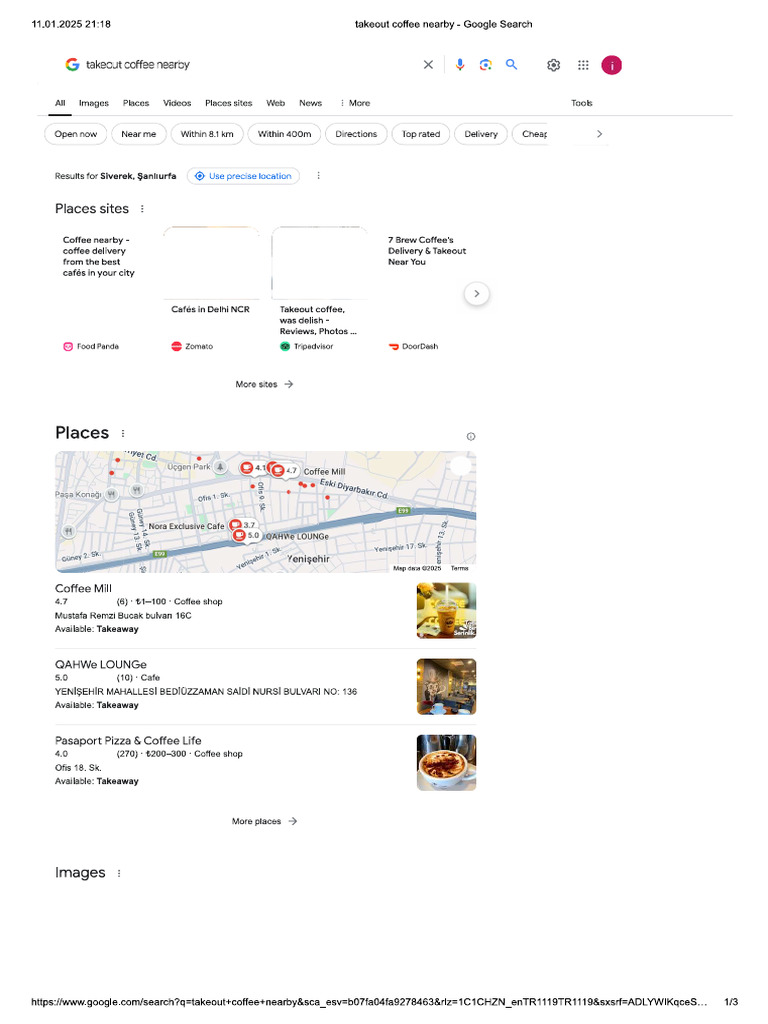Advance the Places sites carousel arrow
This screenshot has width=768, height=1024.
click(477, 294)
